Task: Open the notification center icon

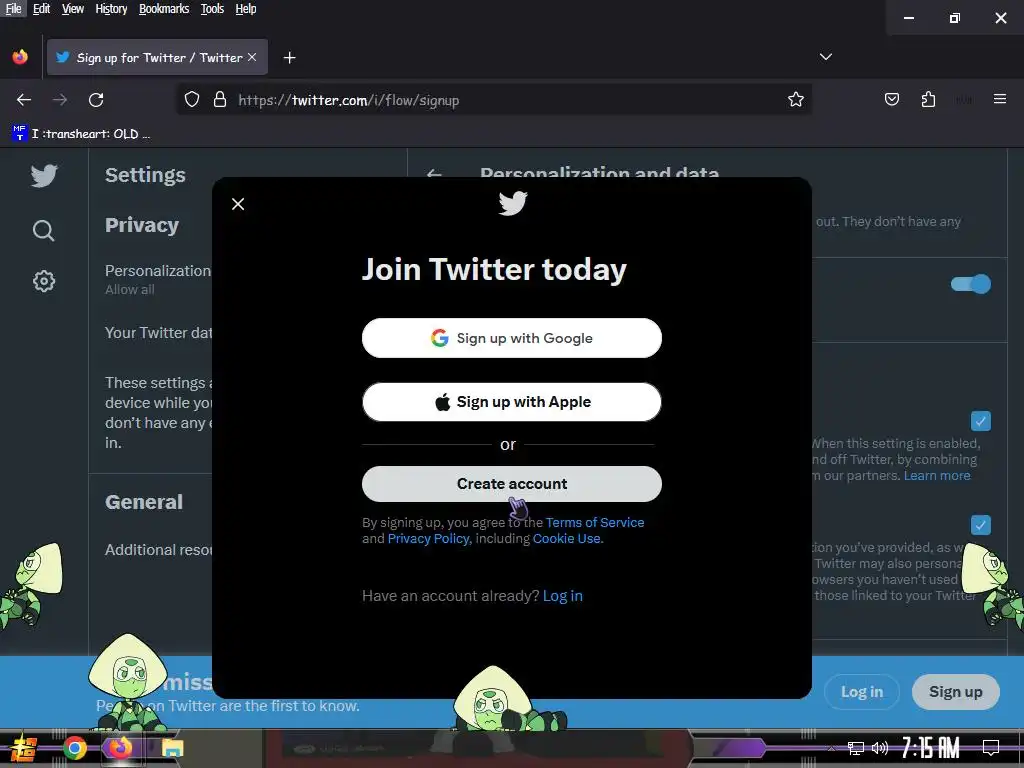Action: click(991, 748)
